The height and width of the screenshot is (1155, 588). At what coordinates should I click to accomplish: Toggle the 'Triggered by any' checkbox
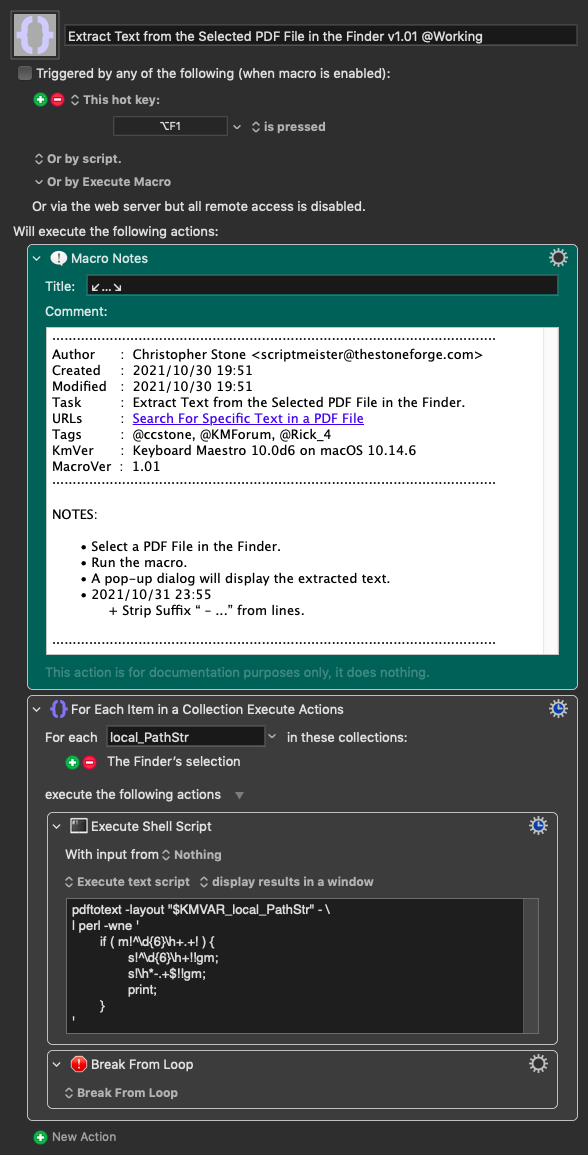point(26,73)
